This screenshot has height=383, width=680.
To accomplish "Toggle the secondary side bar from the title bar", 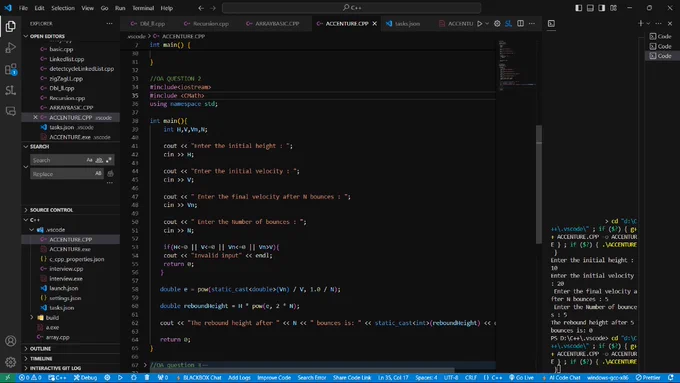I will click(602, 8).
